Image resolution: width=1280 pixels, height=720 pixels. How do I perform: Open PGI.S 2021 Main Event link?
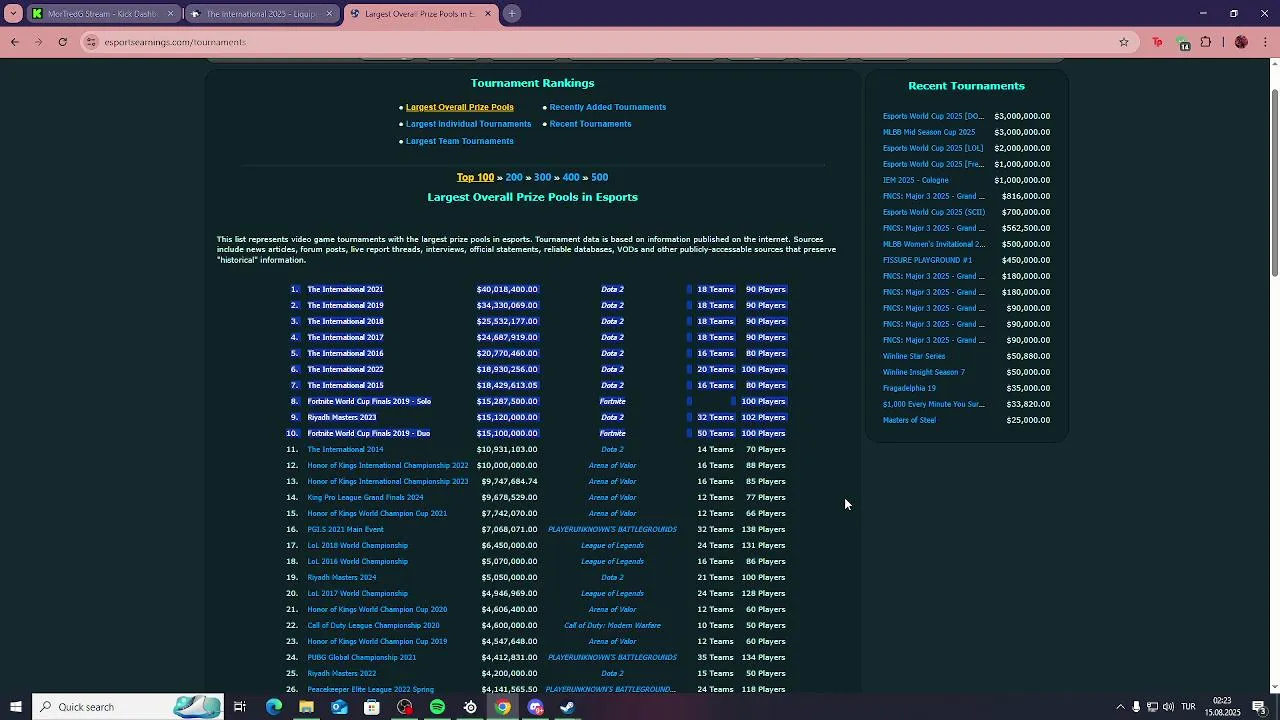coord(345,529)
